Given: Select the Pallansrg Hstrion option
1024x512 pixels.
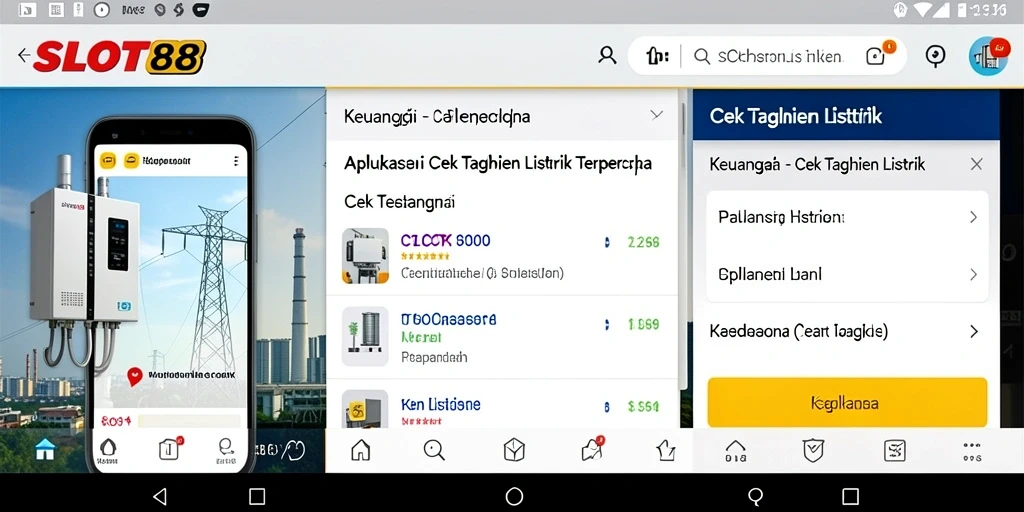Looking at the screenshot, I should click(x=847, y=217).
